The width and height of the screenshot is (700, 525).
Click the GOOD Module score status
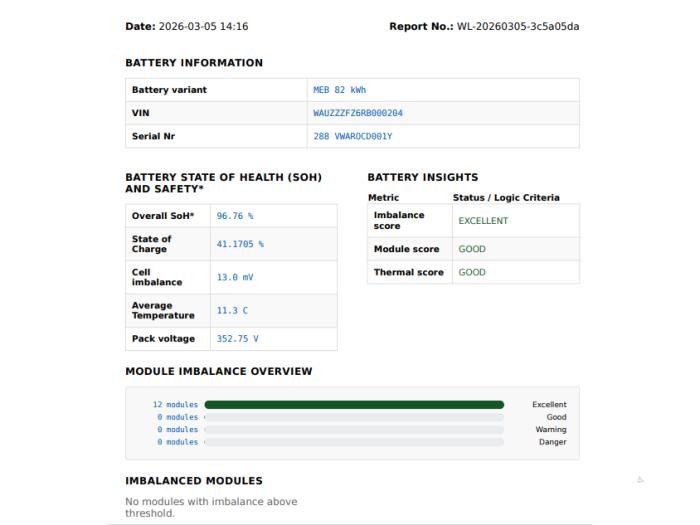pos(472,249)
